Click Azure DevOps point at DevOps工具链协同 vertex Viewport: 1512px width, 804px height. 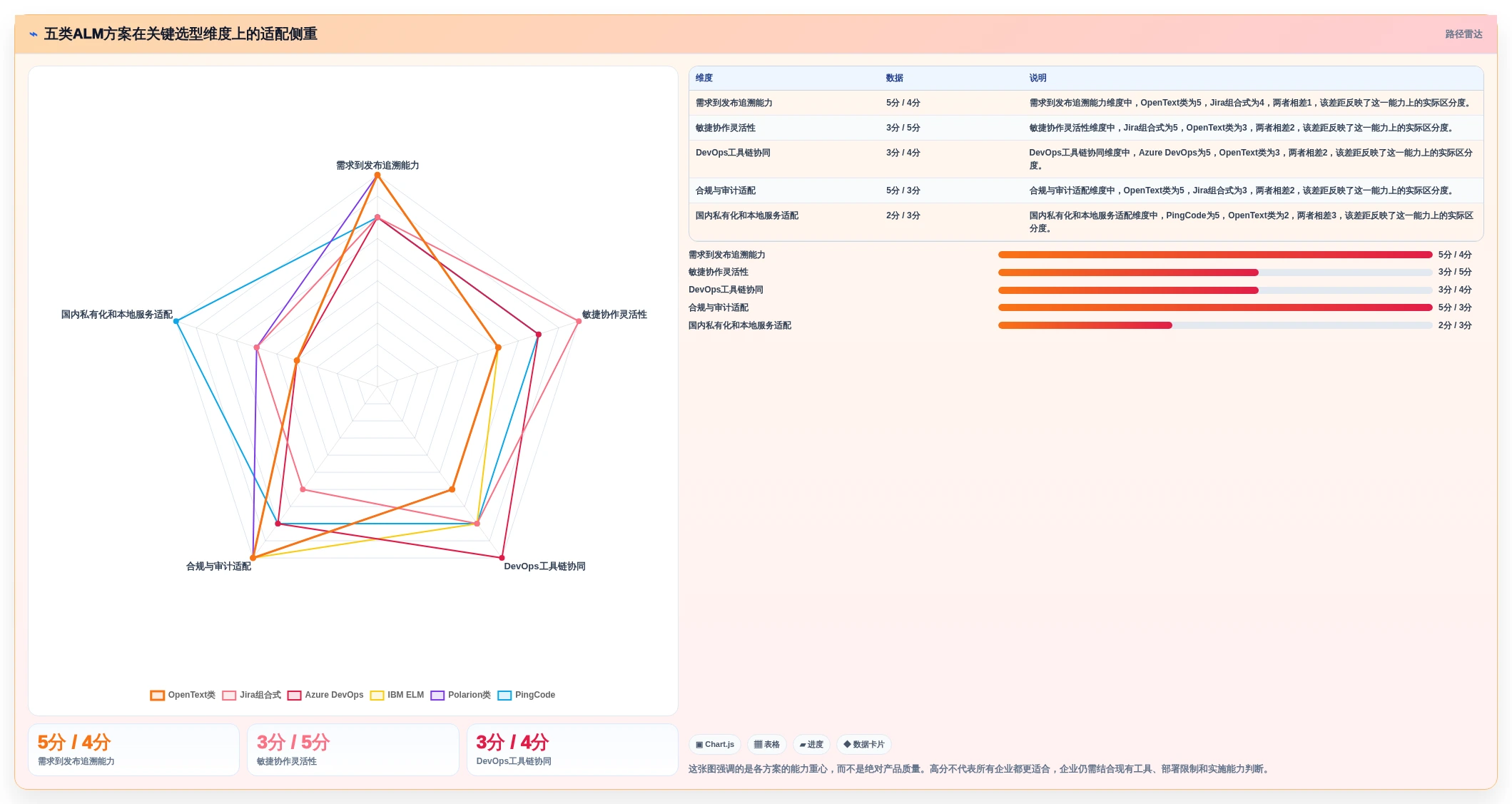coord(502,558)
